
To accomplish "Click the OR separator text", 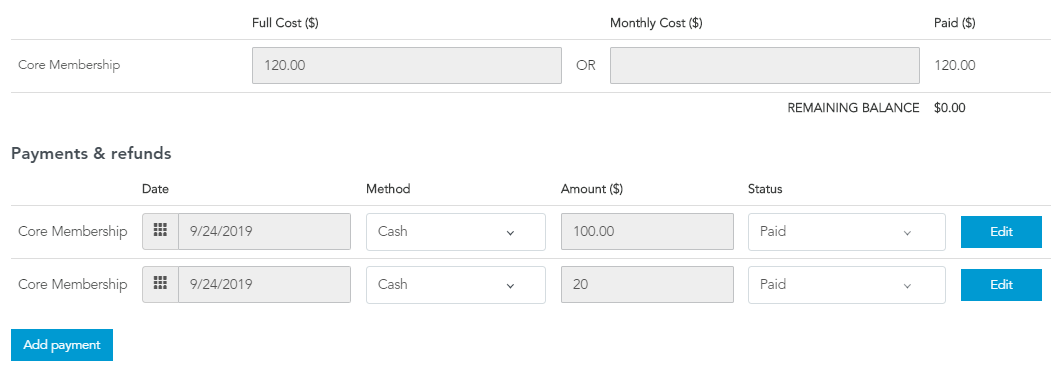I will (x=586, y=66).
